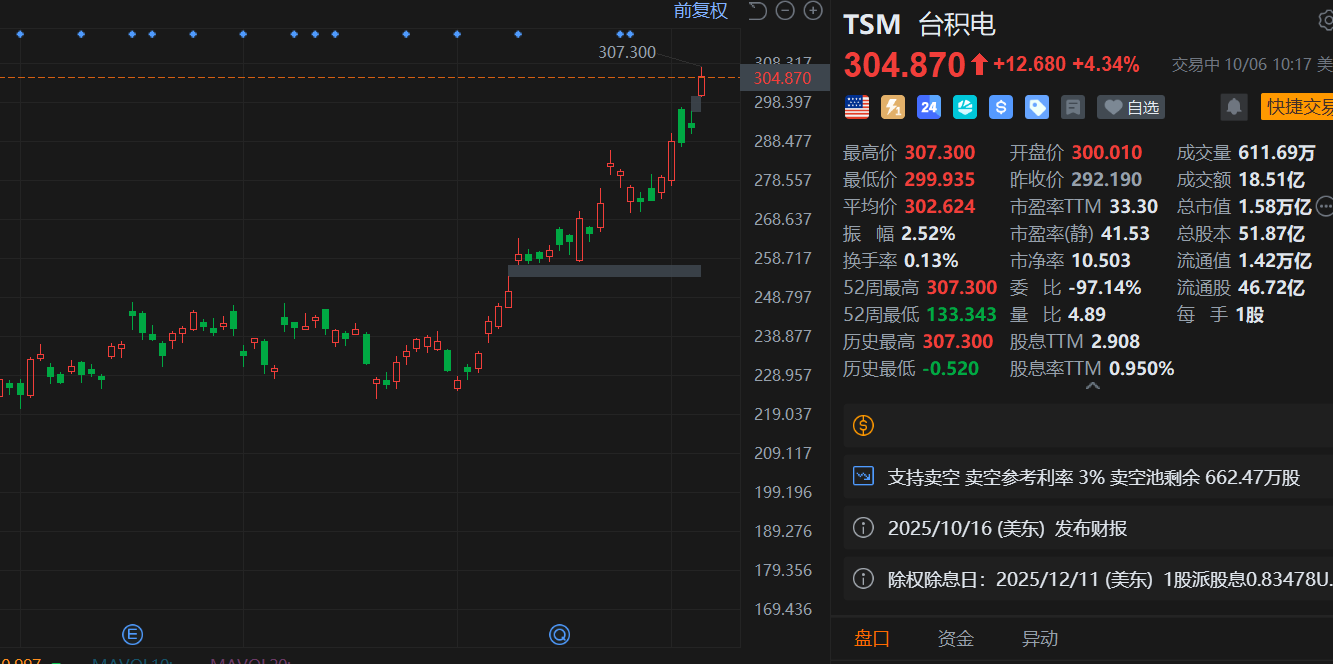Click the large 304.870 last price
1333x664 pixels.
tap(905, 65)
